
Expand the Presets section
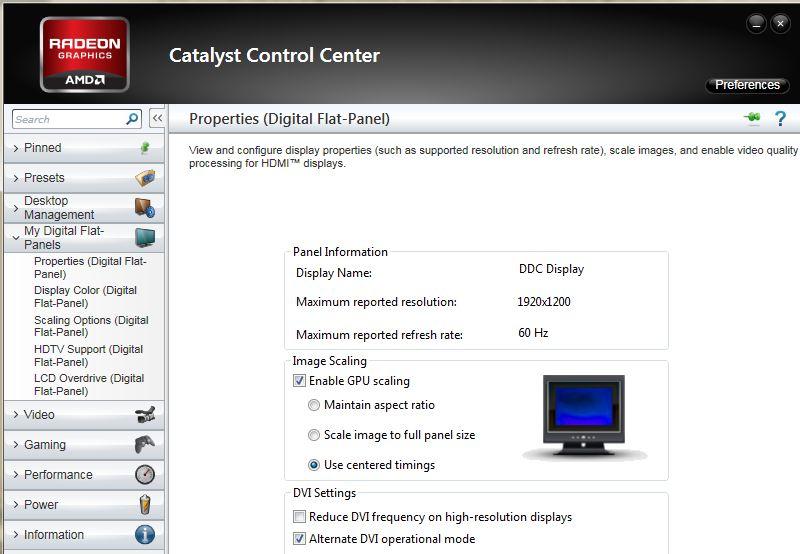click(44, 178)
